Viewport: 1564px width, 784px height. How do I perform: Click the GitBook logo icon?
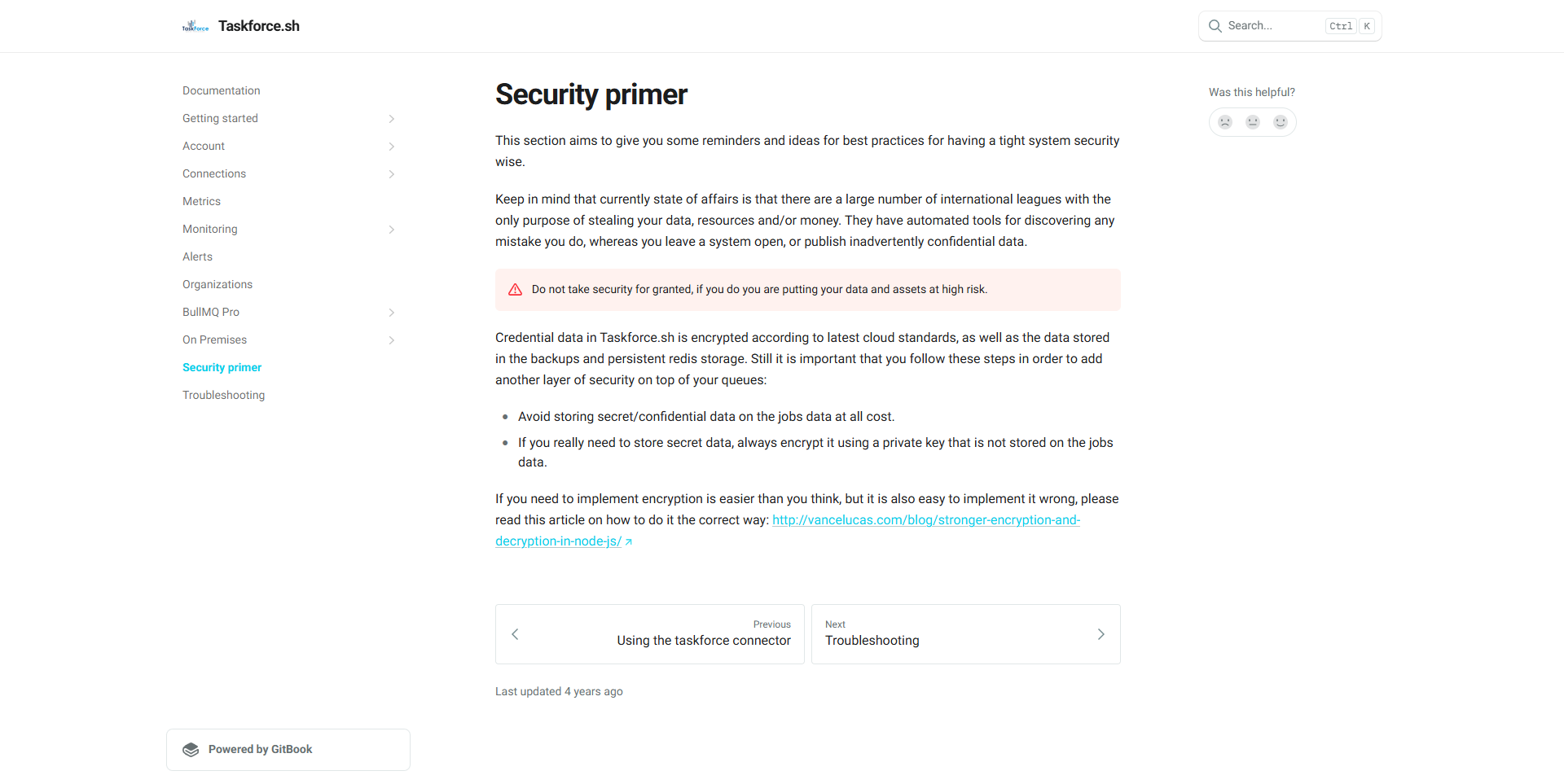coord(191,750)
